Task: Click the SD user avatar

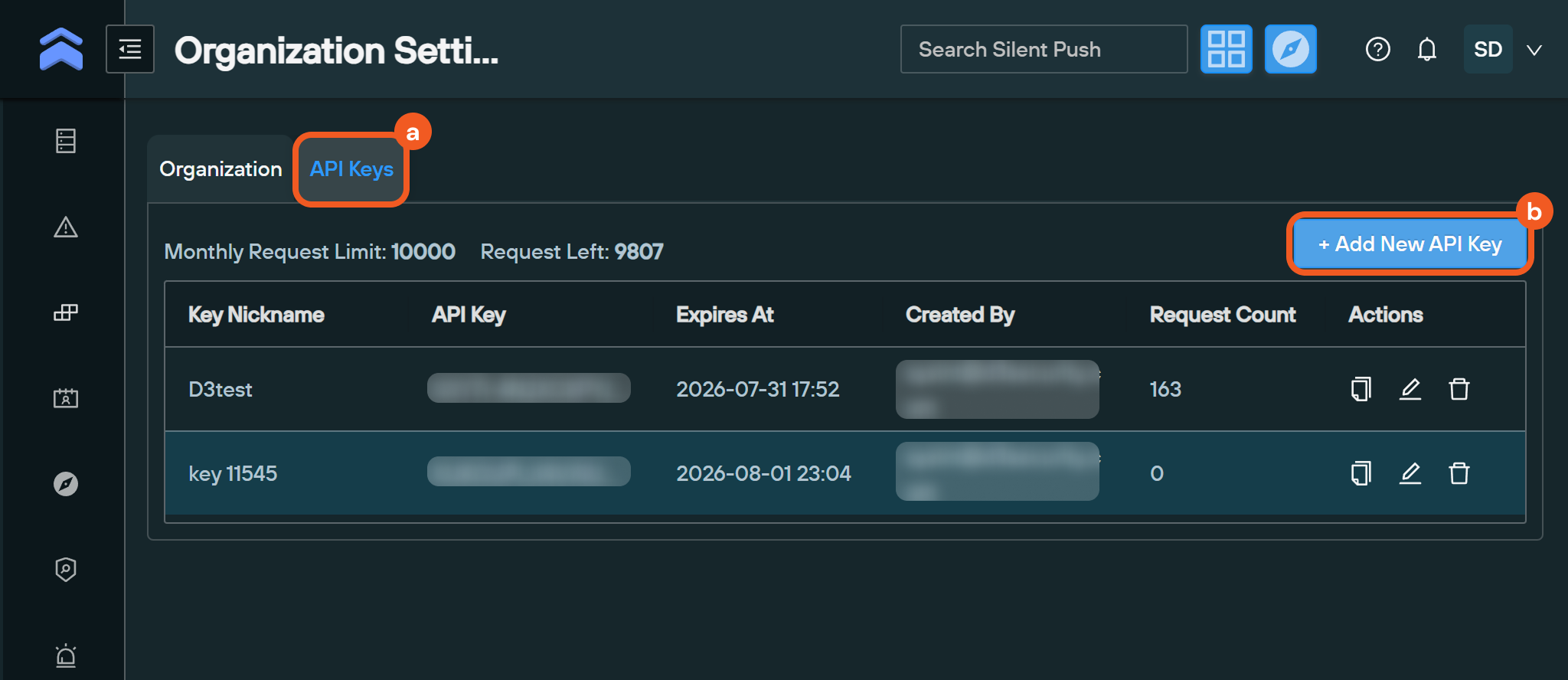Action: pyautogui.click(x=1488, y=49)
